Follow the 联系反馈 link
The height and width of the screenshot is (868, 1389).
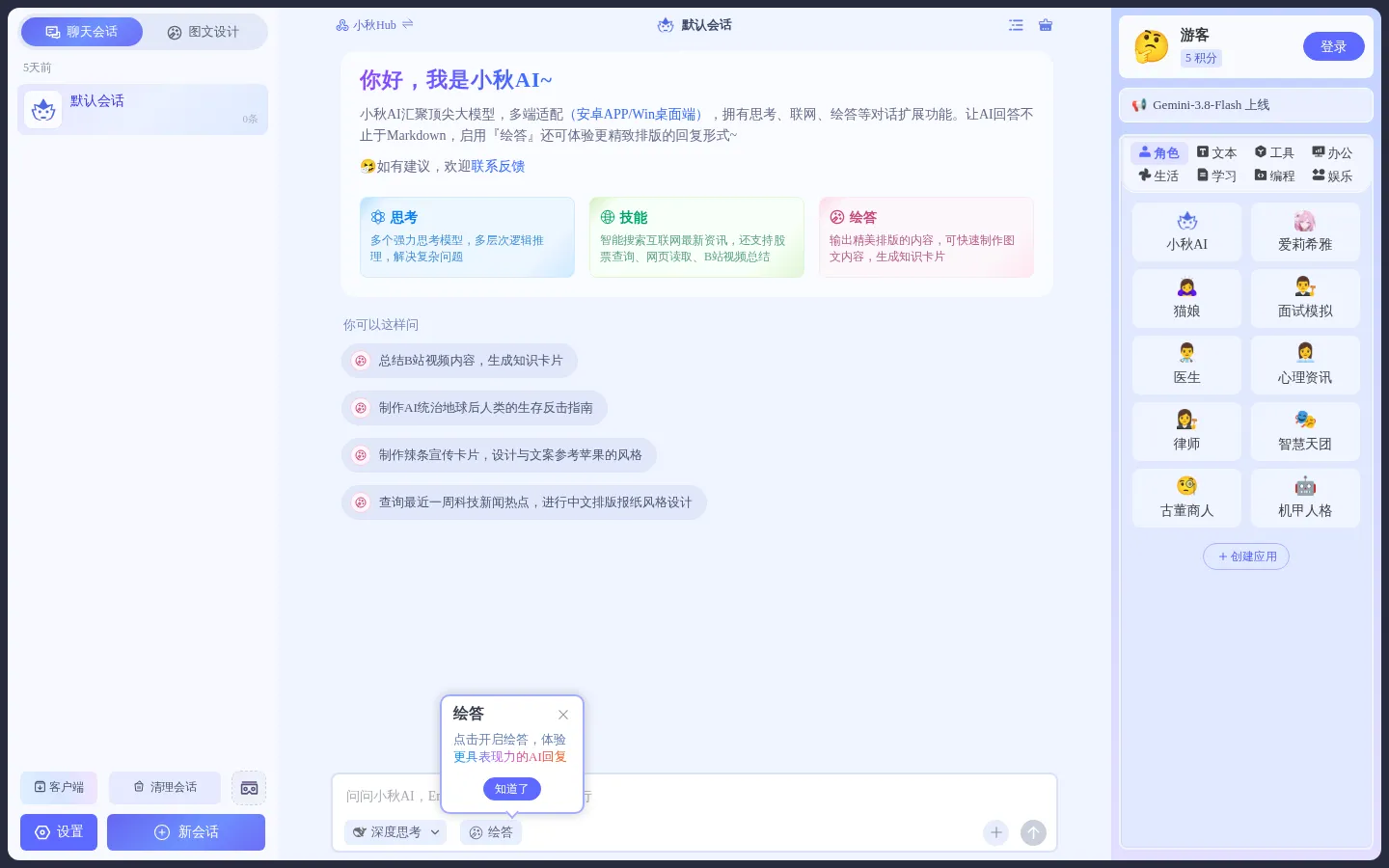pos(498,166)
